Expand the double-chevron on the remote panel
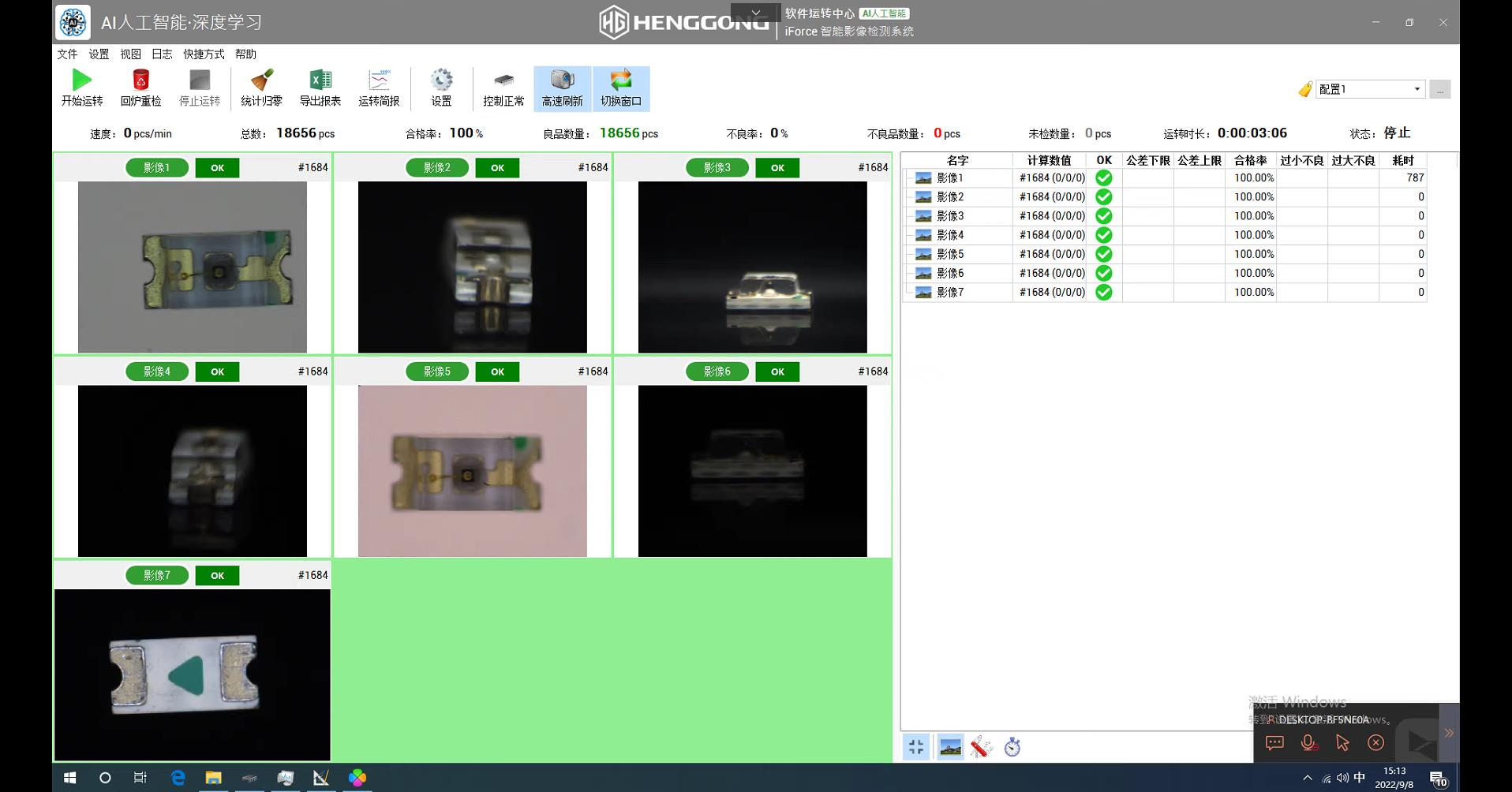Screen dimensions: 1512x792 1449,733
